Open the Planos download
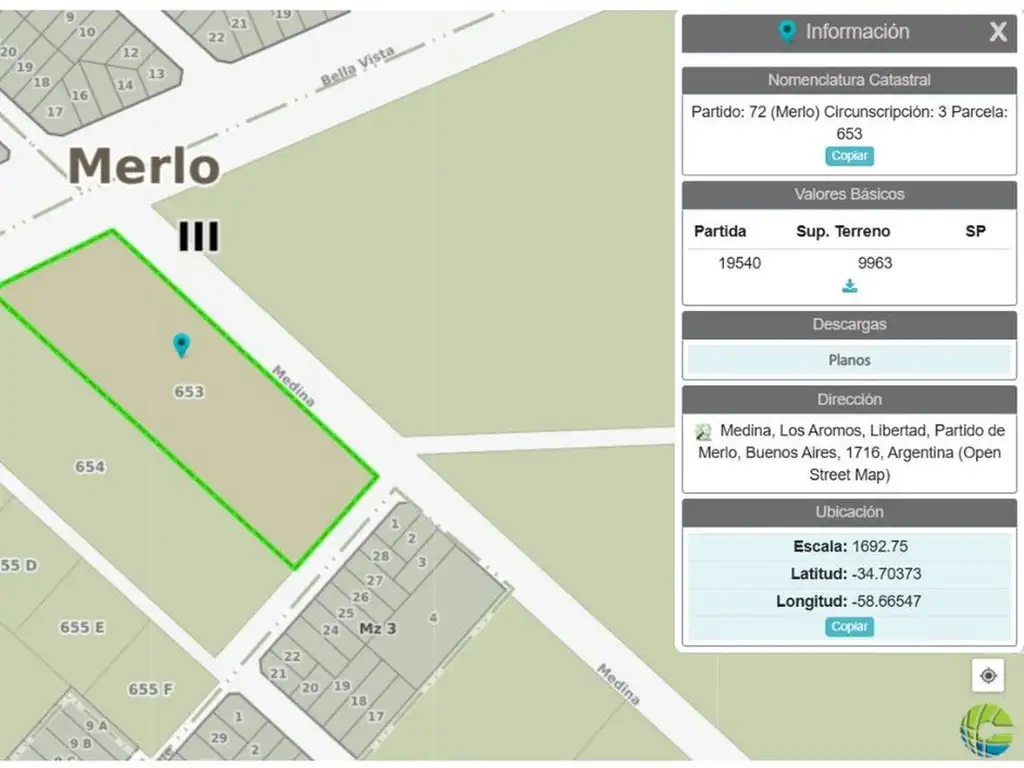Image resolution: width=1024 pixels, height=768 pixels. tap(849, 360)
